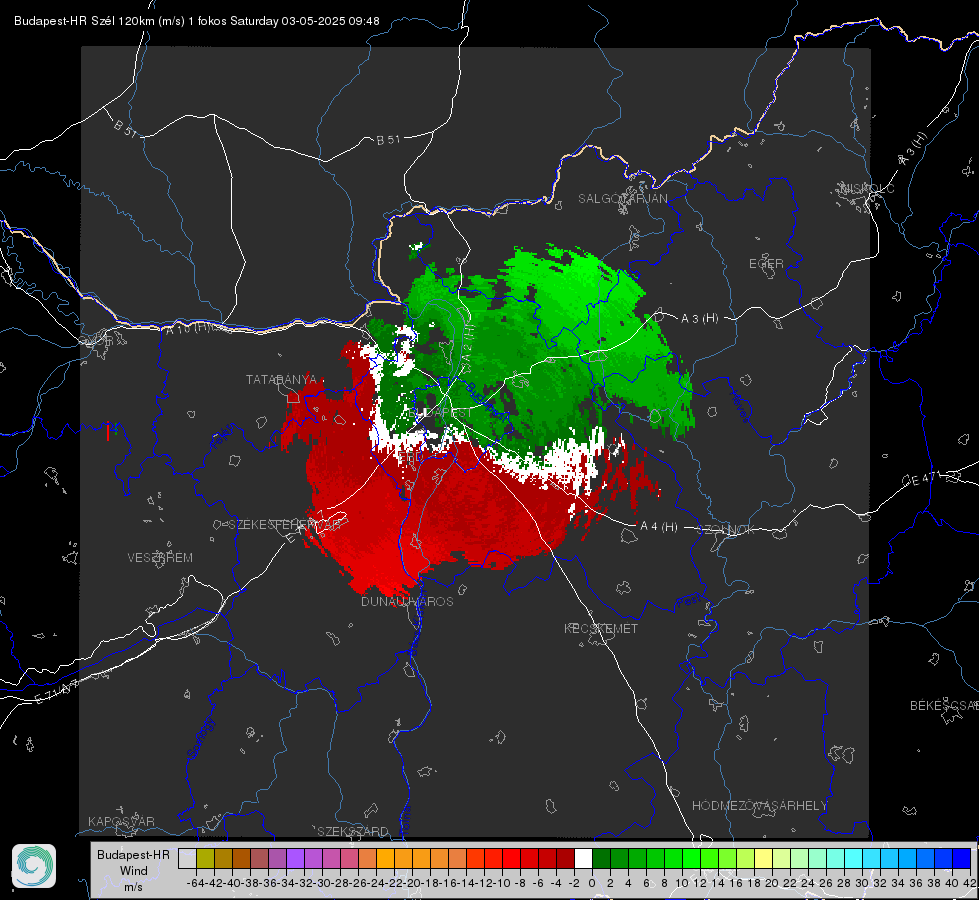Click the 'A 2 (H)' road label
Viewport: 979px width, 900px height.
468,342
